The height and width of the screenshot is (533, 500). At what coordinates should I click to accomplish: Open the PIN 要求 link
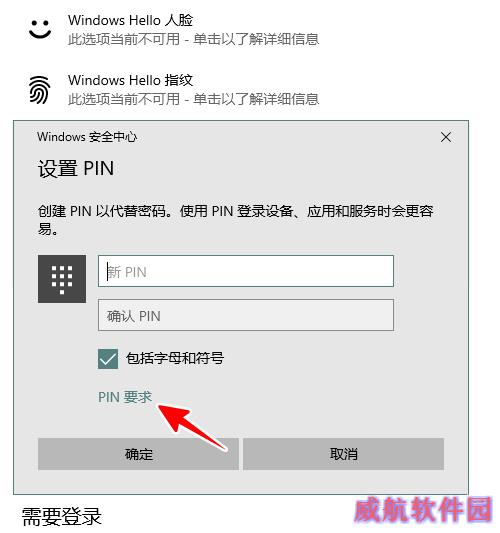(125, 397)
